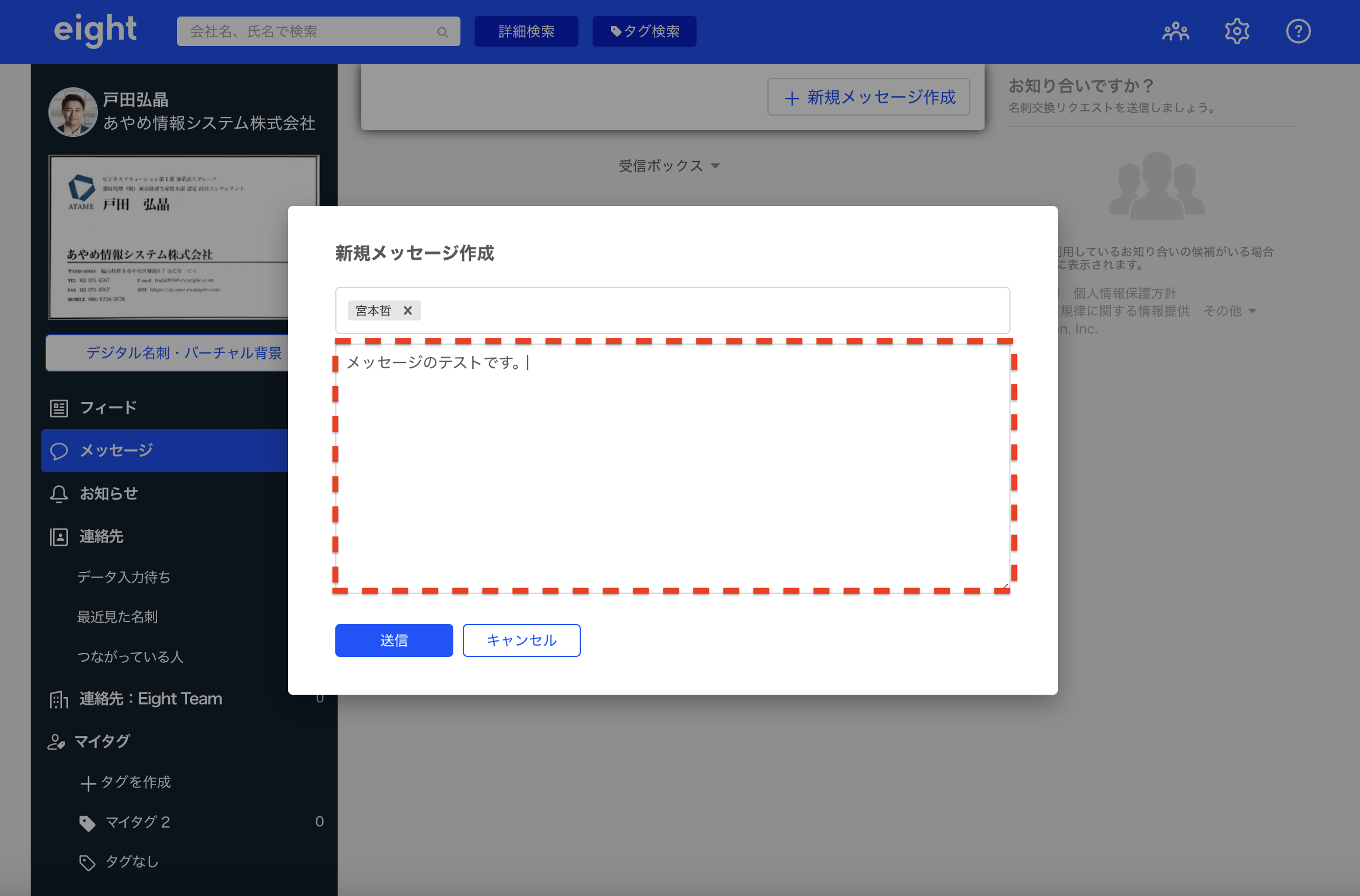Click the people network icon in header
The image size is (1360, 896).
[x=1175, y=31]
